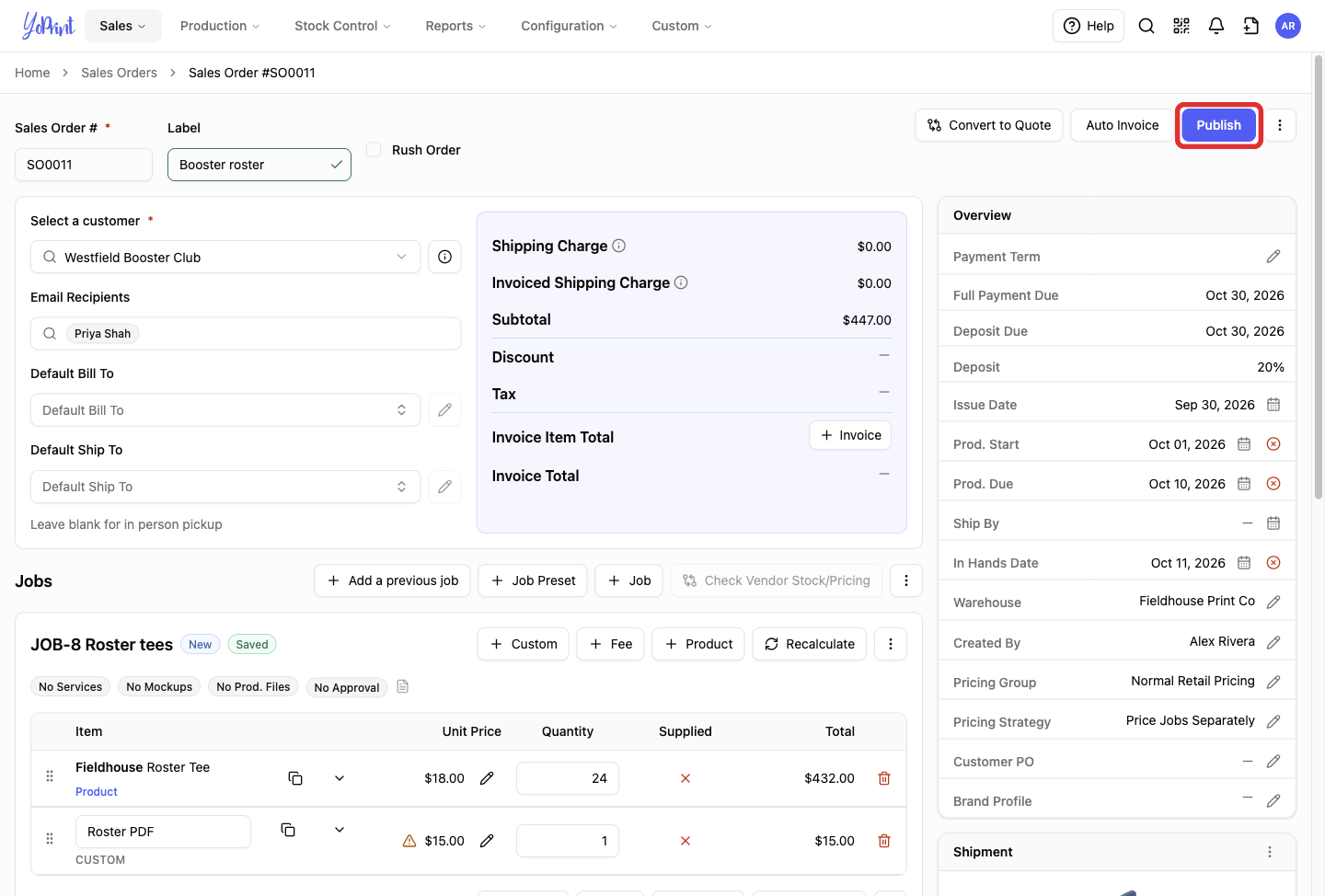Open the Westfield Booster Club customer dropdown
The height and width of the screenshot is (896, 1325).
[225, 257]
